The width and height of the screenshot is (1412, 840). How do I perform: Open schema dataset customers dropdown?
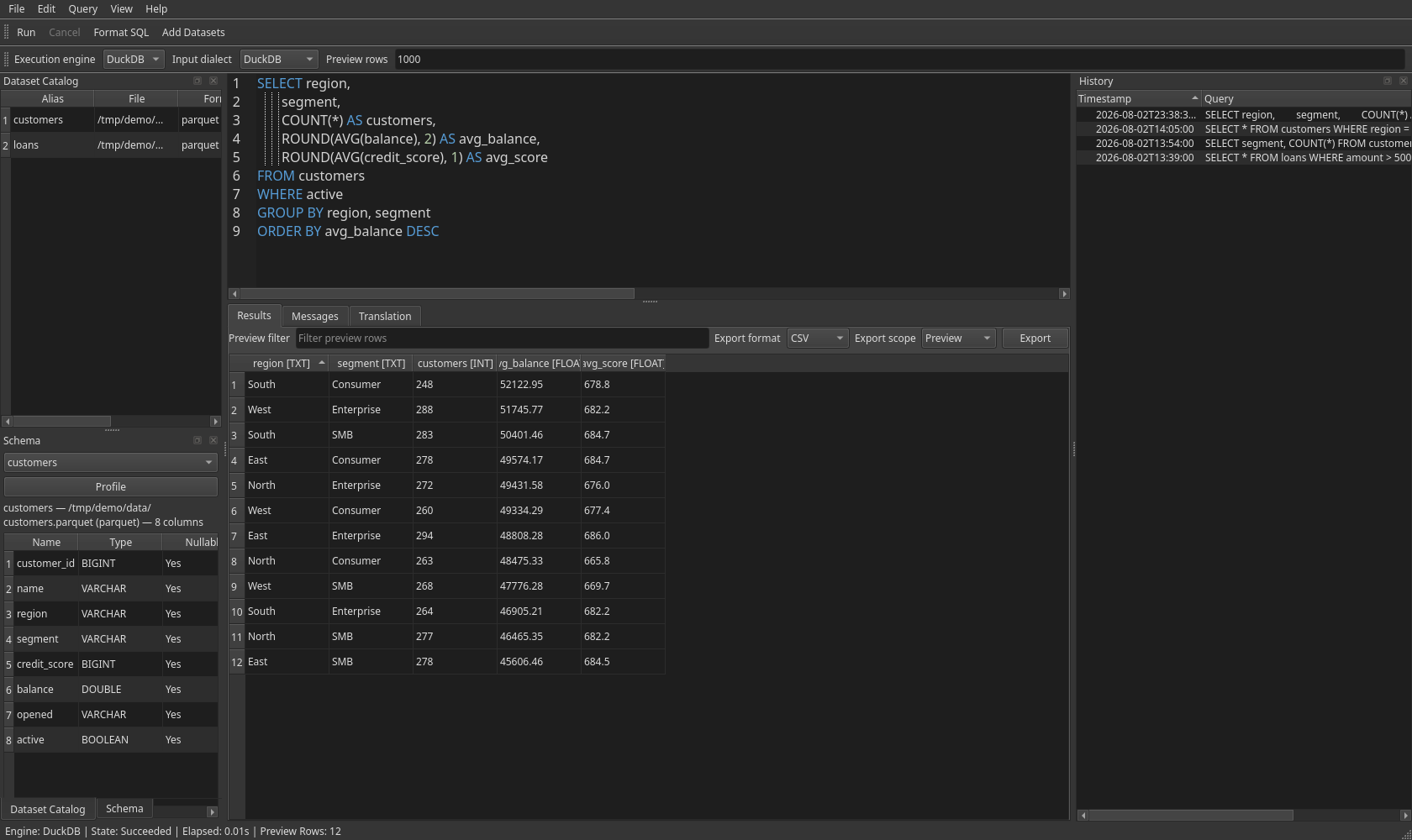pos(111,462)
